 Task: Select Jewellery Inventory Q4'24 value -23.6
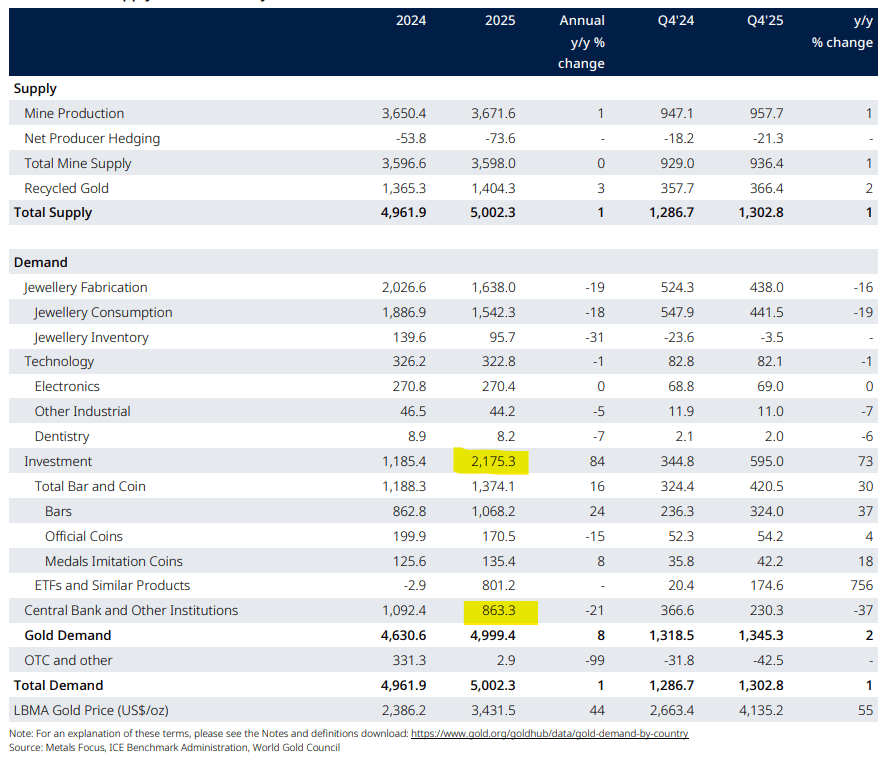tap(677, 337)
